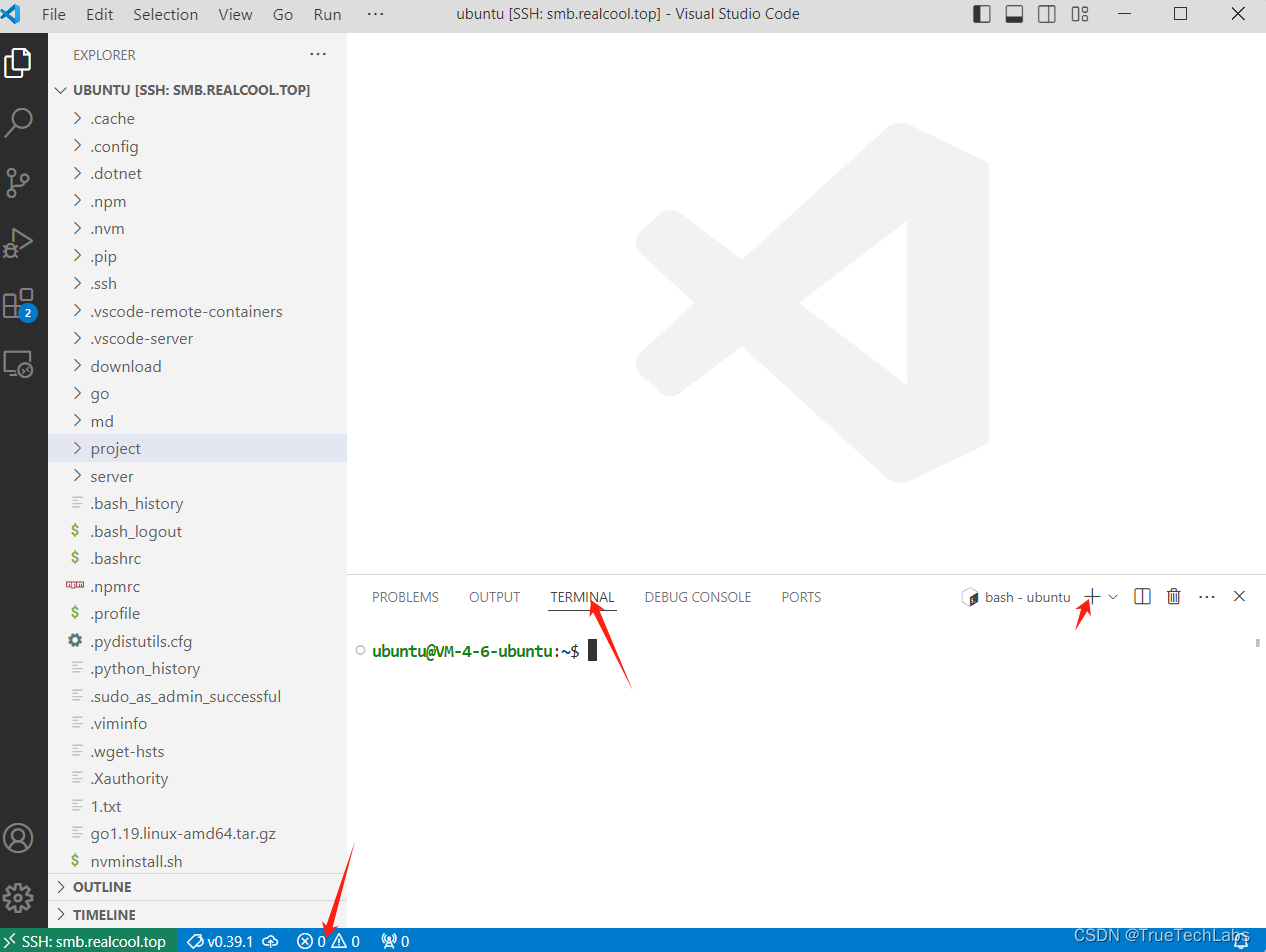
Task: Expand the .vscode-remote-containers folder
Action: point(198,311)
